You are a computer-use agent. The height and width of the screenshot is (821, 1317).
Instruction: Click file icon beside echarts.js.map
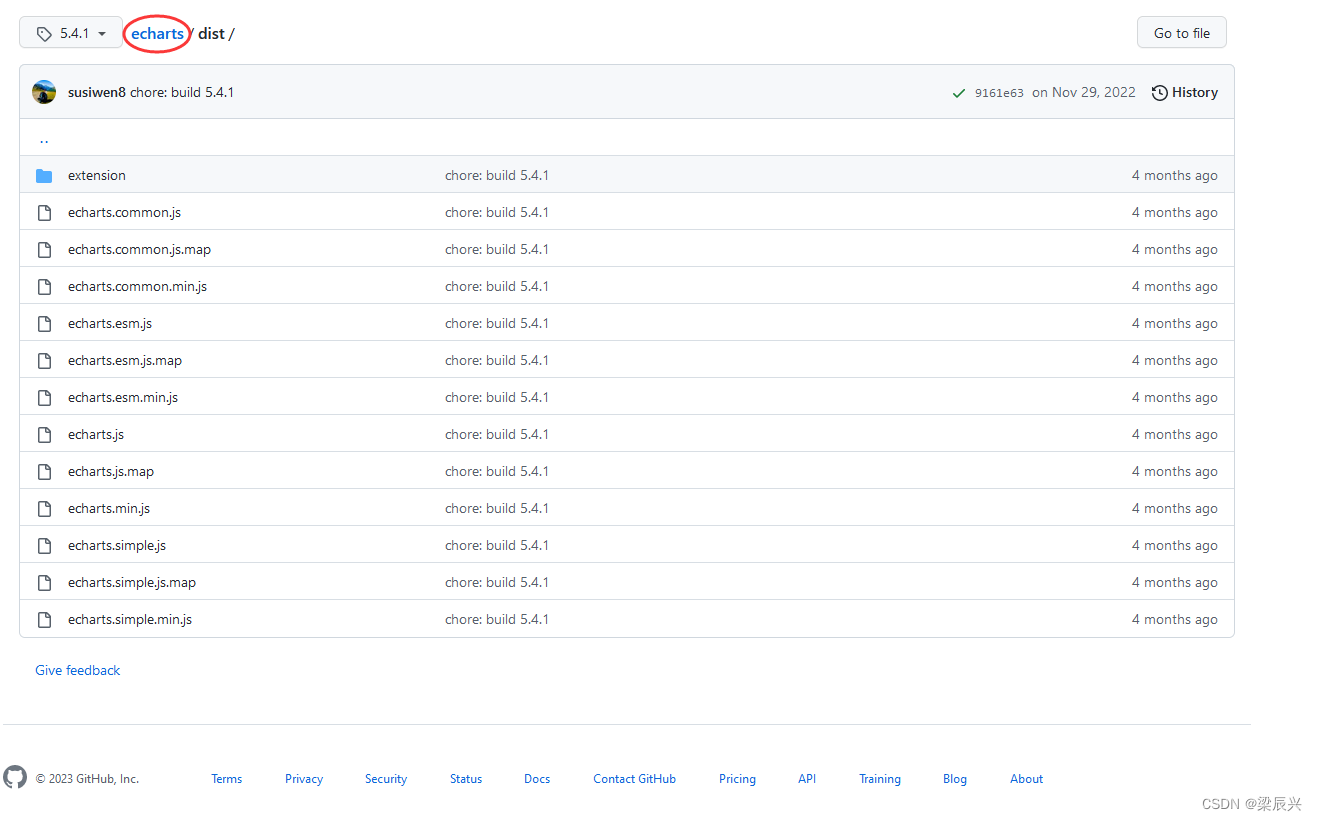pyautogui.click(x=44, y=471)
